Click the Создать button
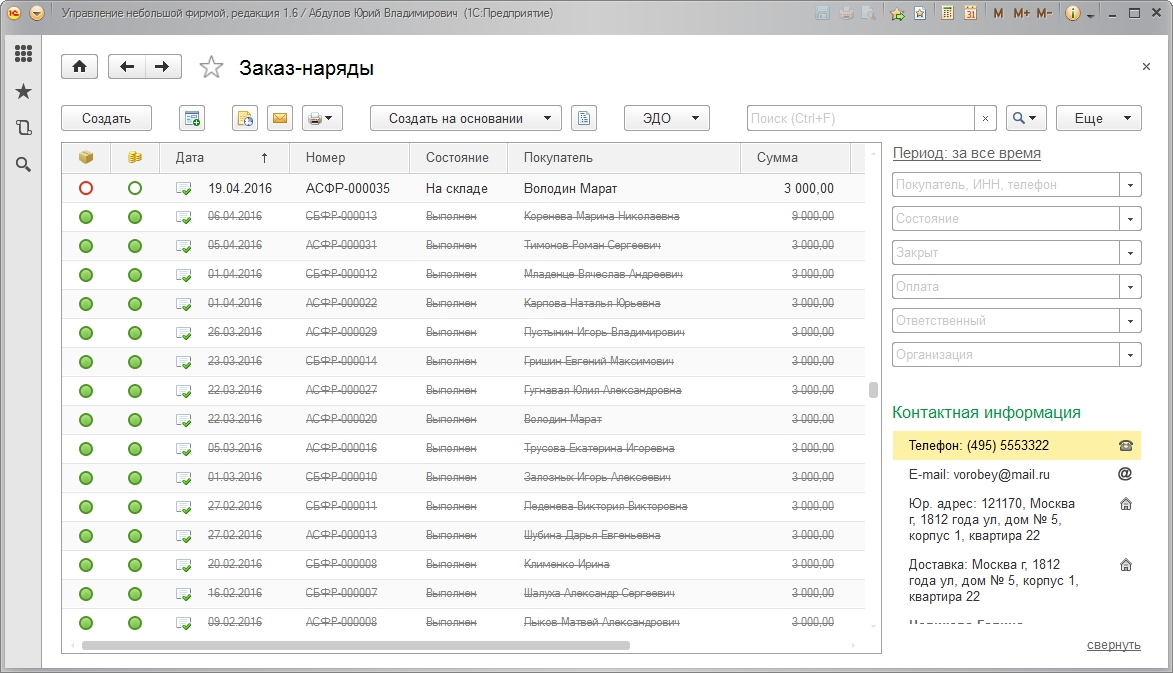This screenshot has width=1173, height=673. click(x=106, y=118)
